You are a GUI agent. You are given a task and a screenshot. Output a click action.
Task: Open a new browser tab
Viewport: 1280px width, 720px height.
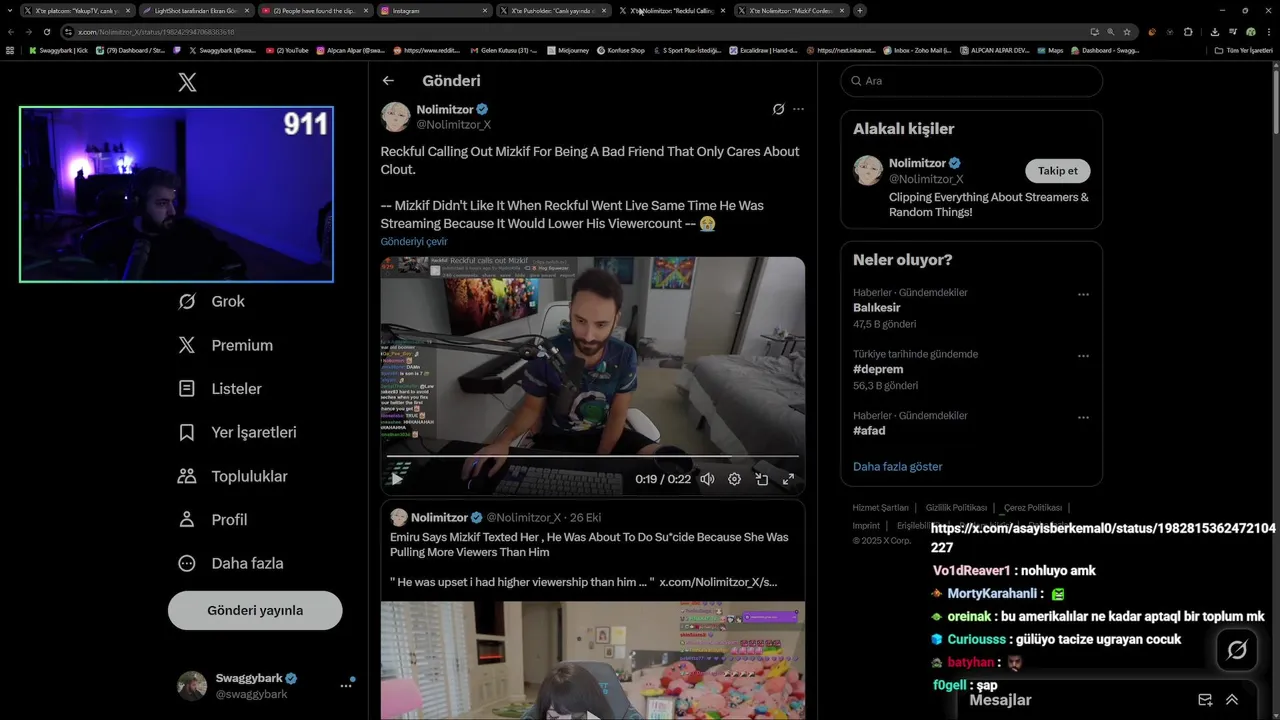point(860,10)
